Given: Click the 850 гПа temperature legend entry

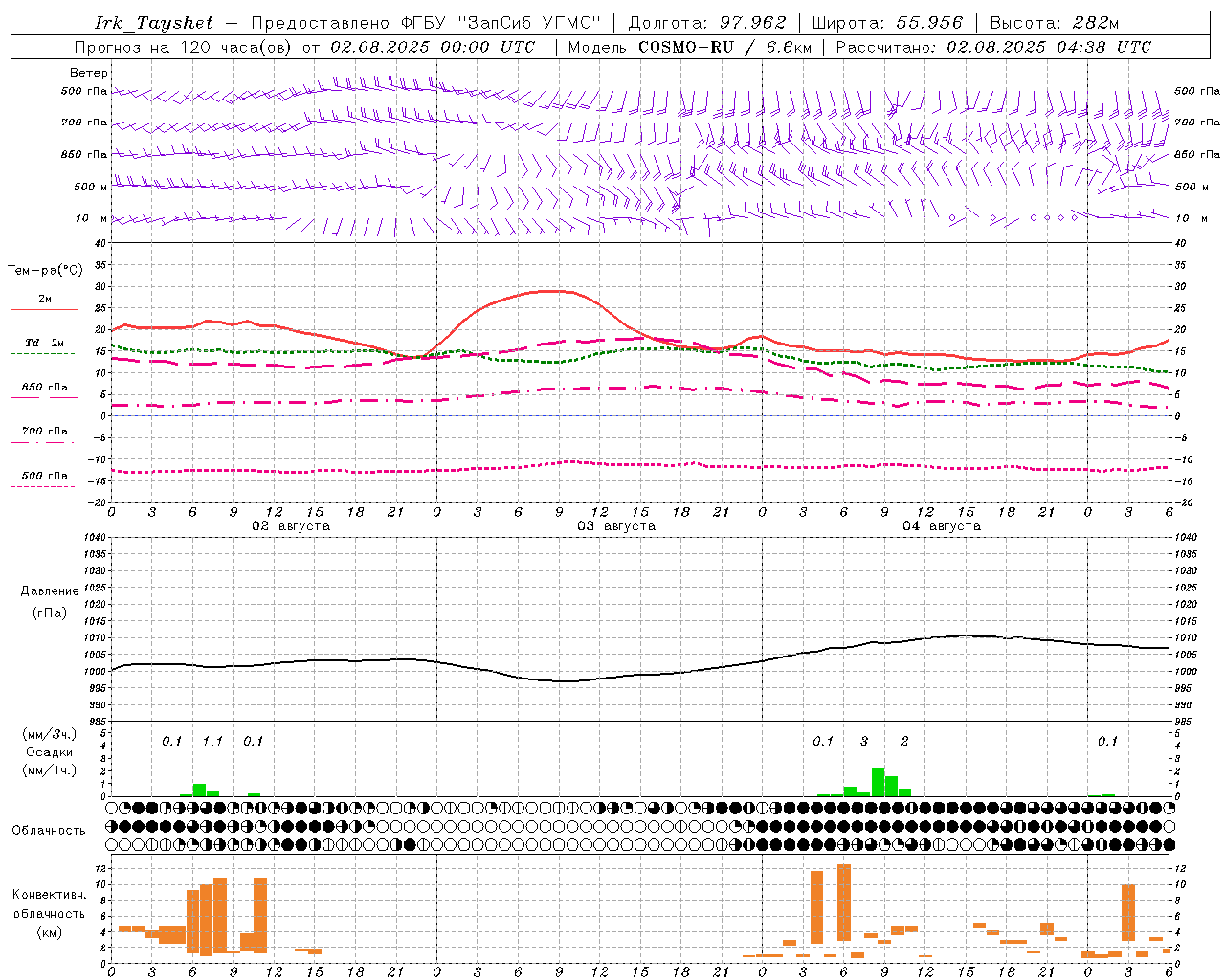Looking at the screenshot, I should (x=45, y=388).
